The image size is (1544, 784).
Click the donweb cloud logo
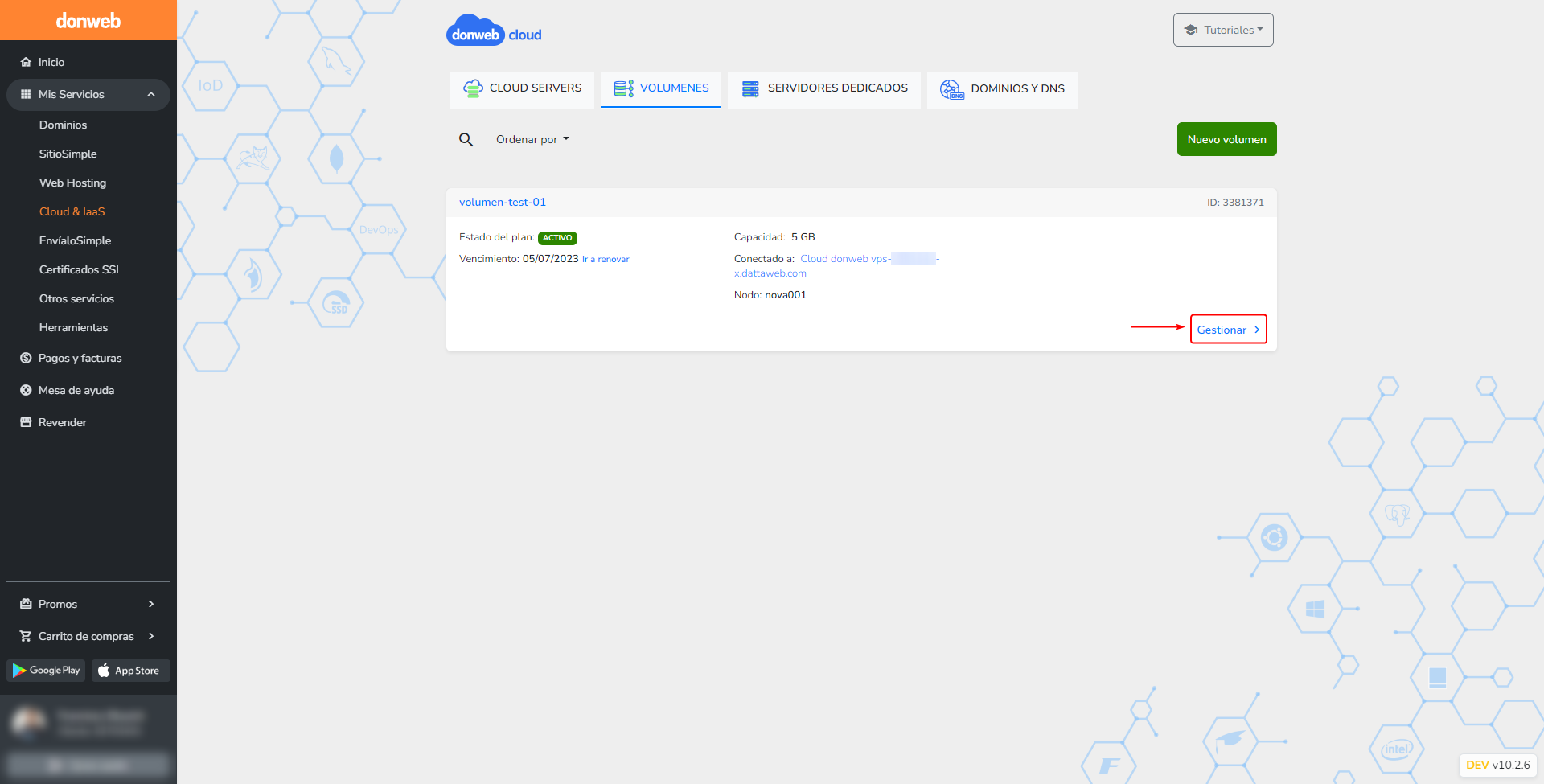(x=494, y=31)
